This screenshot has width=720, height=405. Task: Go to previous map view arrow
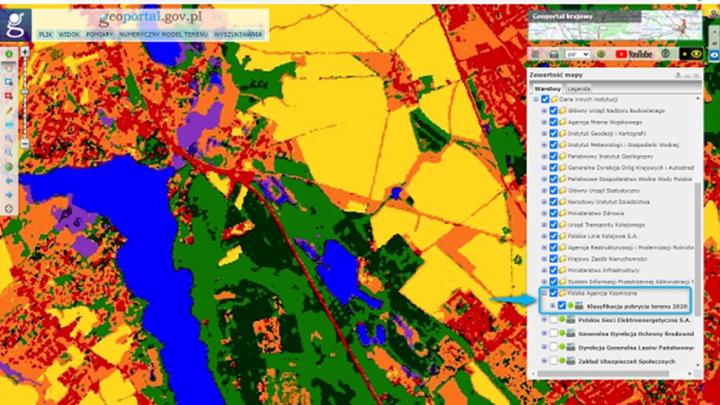point(9,181)
